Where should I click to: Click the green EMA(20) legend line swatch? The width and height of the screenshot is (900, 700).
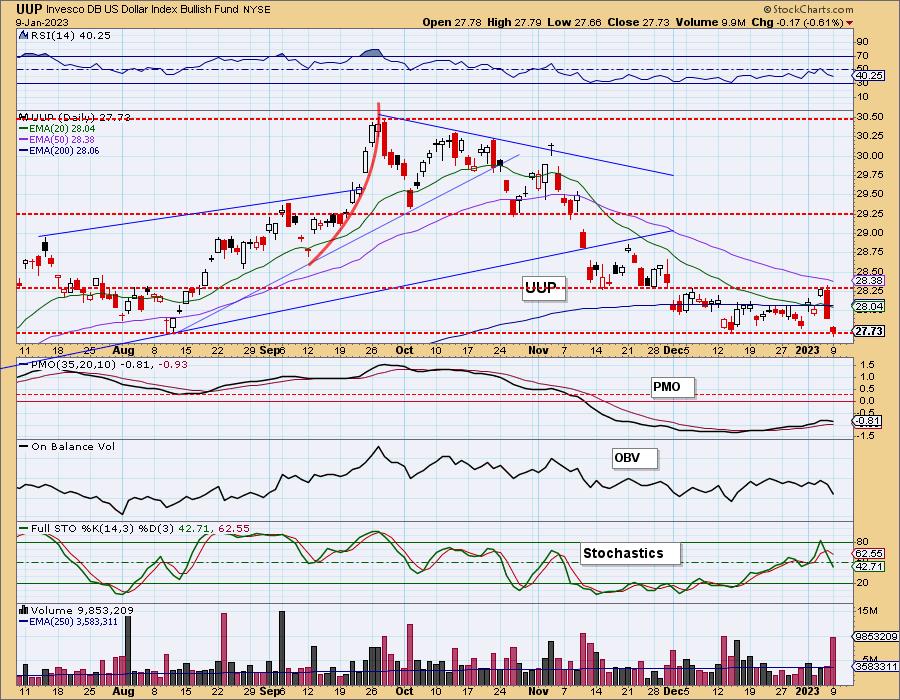click(x=24, y=129)
